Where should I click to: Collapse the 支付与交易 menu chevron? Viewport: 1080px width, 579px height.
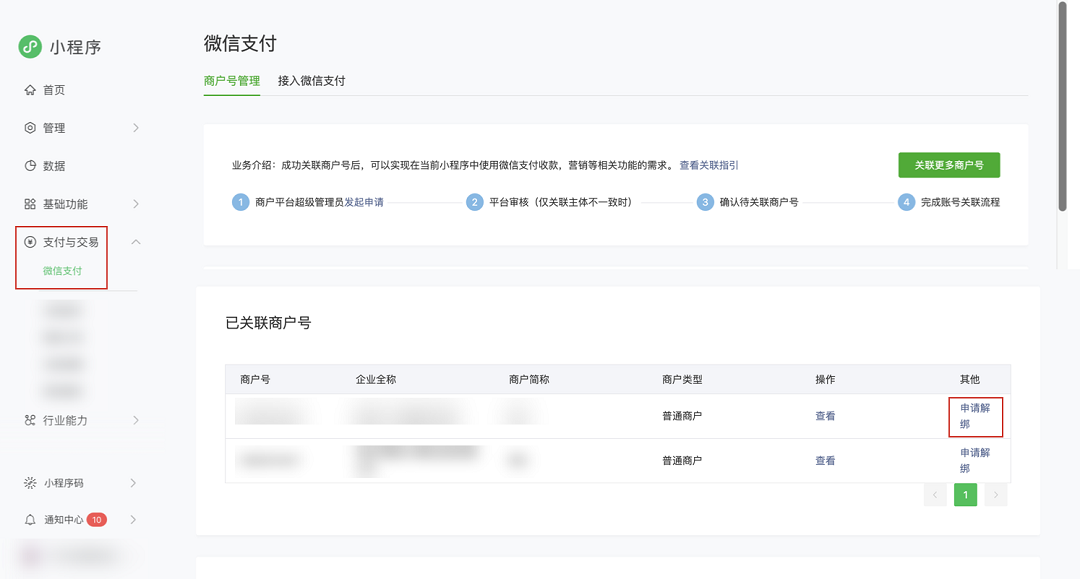point(136,242)
